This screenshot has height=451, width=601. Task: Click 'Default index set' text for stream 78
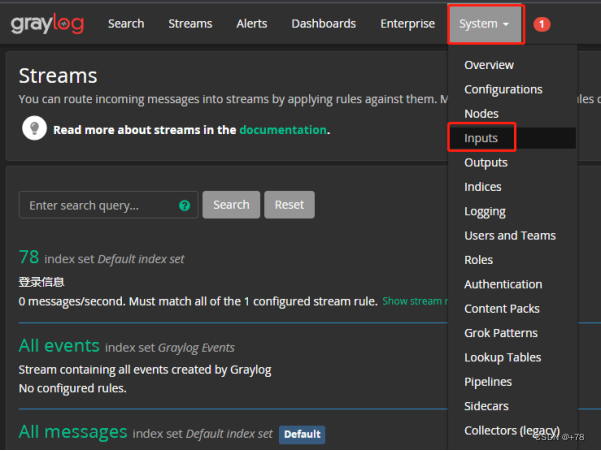click(x=141, y=259)
